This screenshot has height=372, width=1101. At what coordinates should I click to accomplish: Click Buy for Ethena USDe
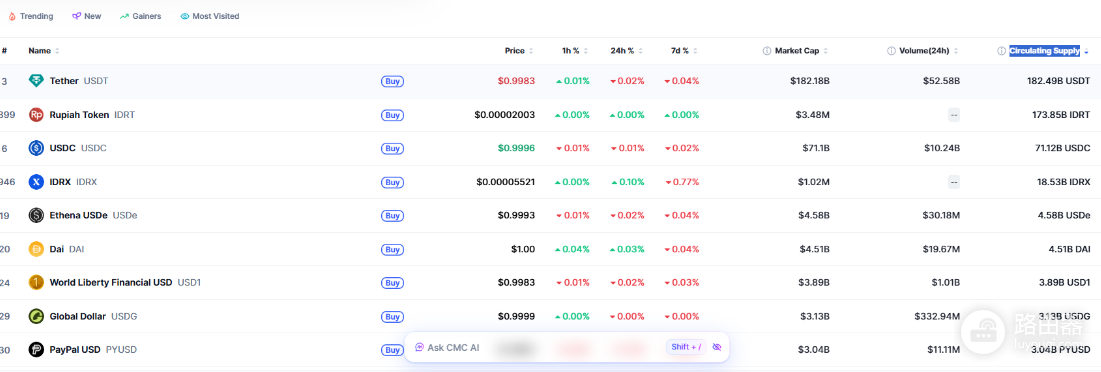click(393, 215)
